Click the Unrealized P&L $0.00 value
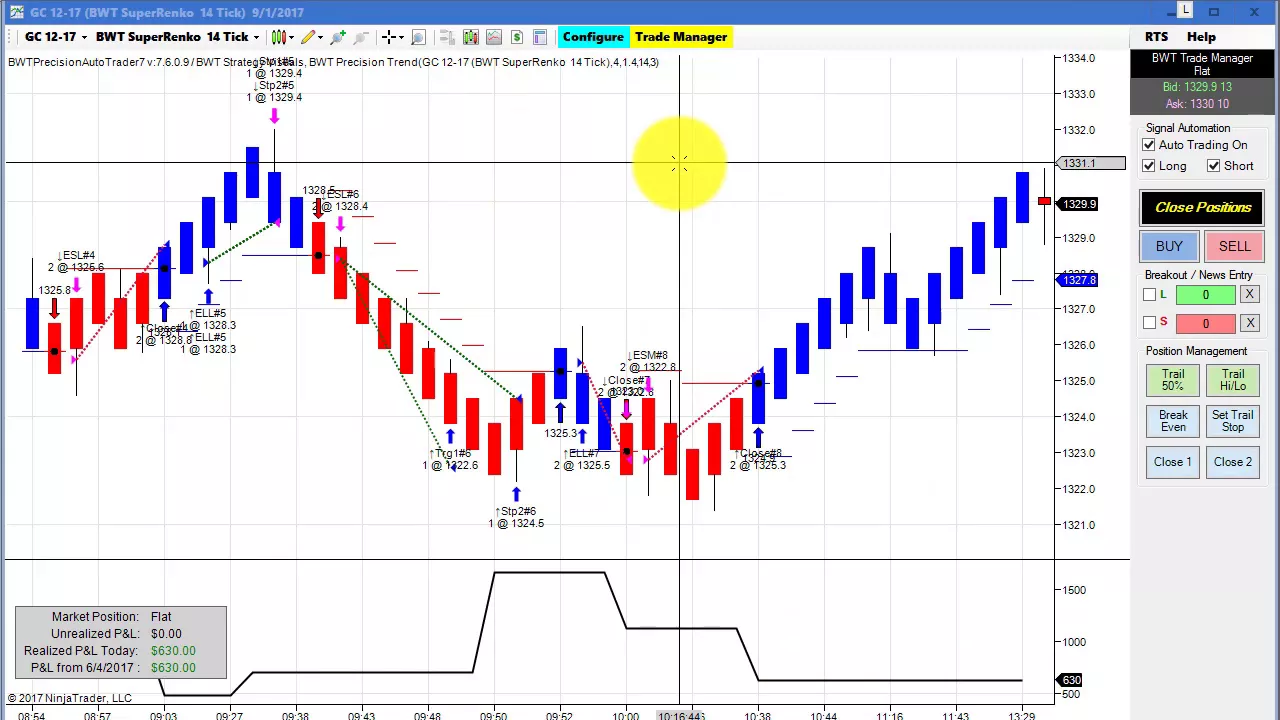Screen dimensions: 1280x720 click(x=166, y=634)
